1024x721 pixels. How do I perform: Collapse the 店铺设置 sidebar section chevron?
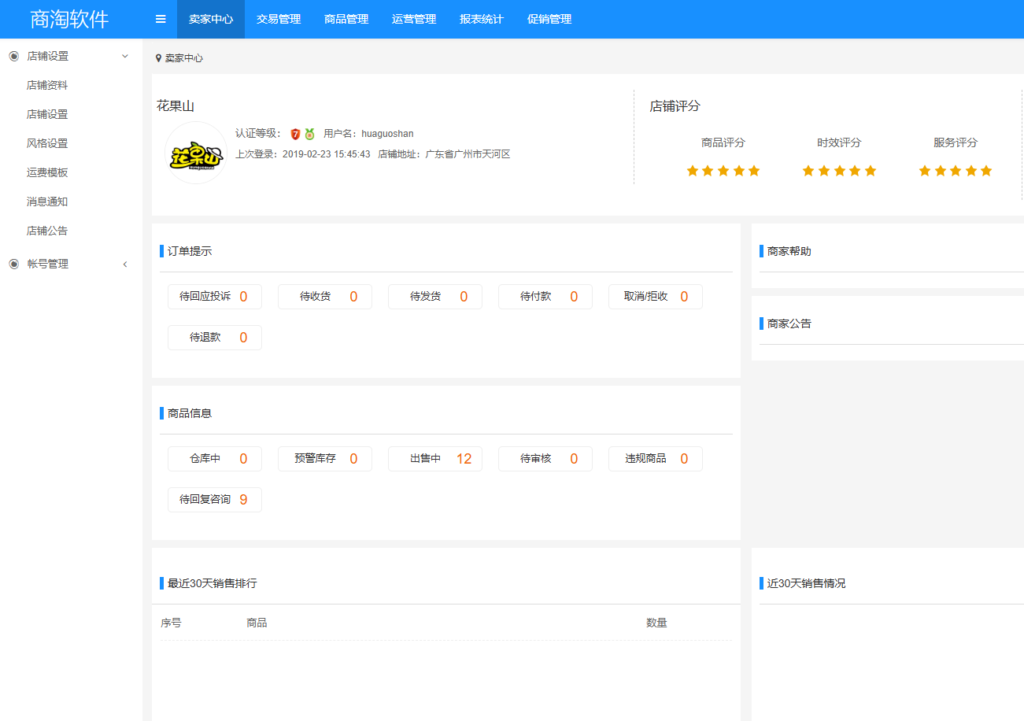click(x=126, y=56)
